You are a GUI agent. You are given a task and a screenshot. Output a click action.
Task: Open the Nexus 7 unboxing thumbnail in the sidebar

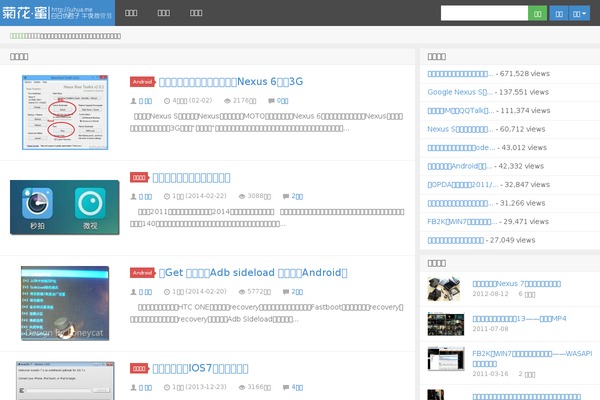pos(444,289)
